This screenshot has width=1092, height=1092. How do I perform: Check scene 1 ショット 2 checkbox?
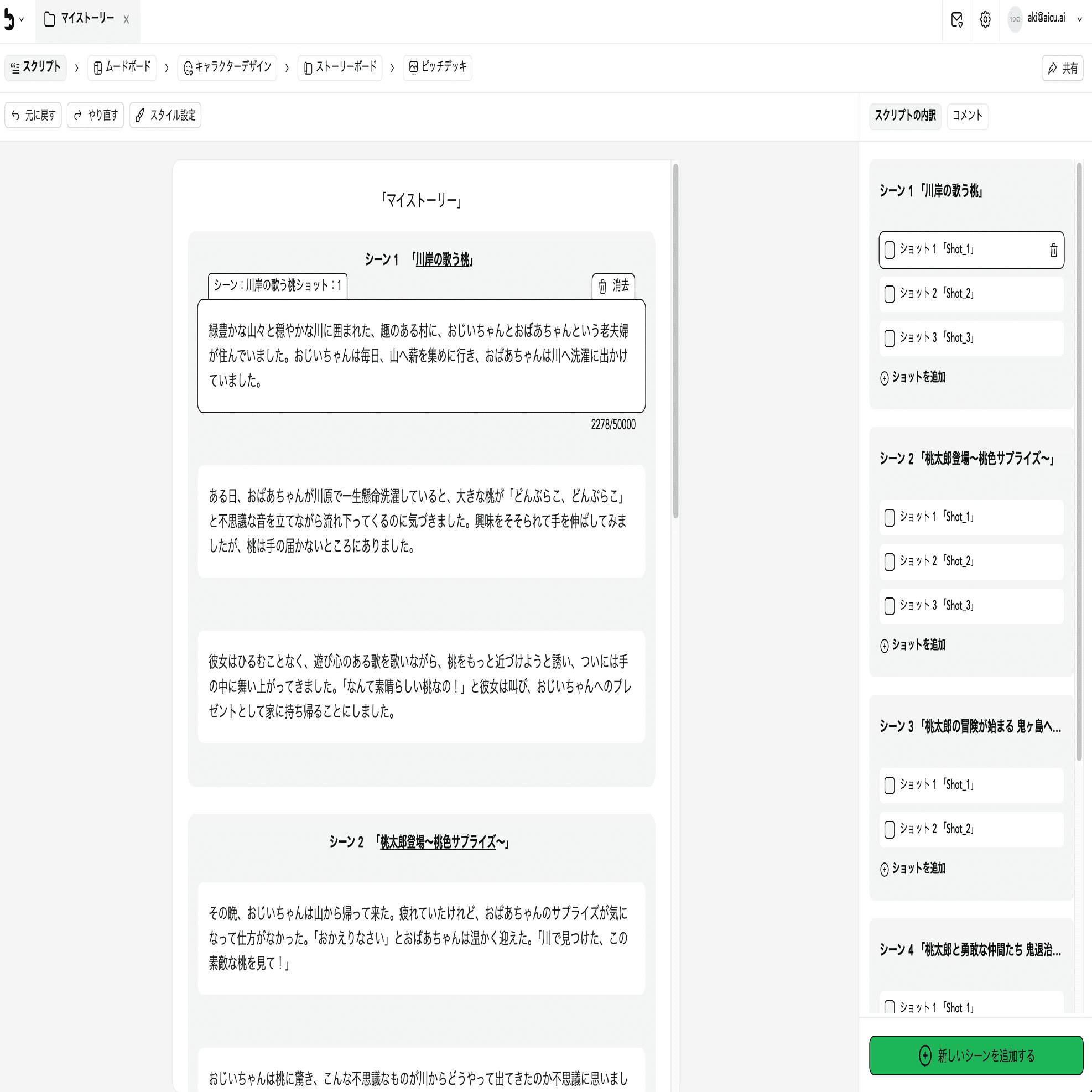click(x=889, y=294)
